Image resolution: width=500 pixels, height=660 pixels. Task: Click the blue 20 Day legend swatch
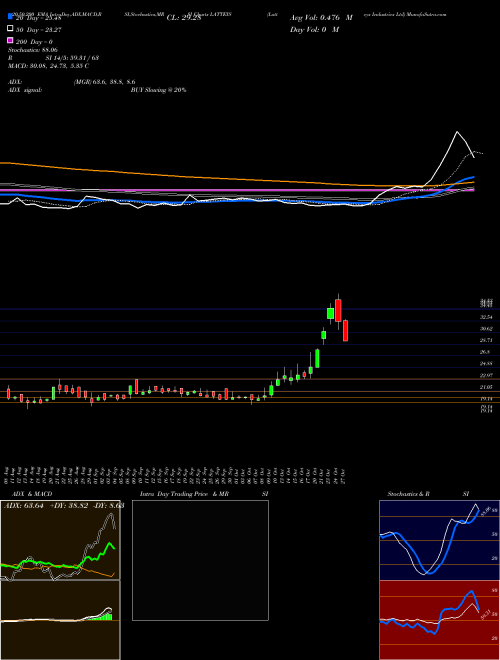tap(10, 17)
